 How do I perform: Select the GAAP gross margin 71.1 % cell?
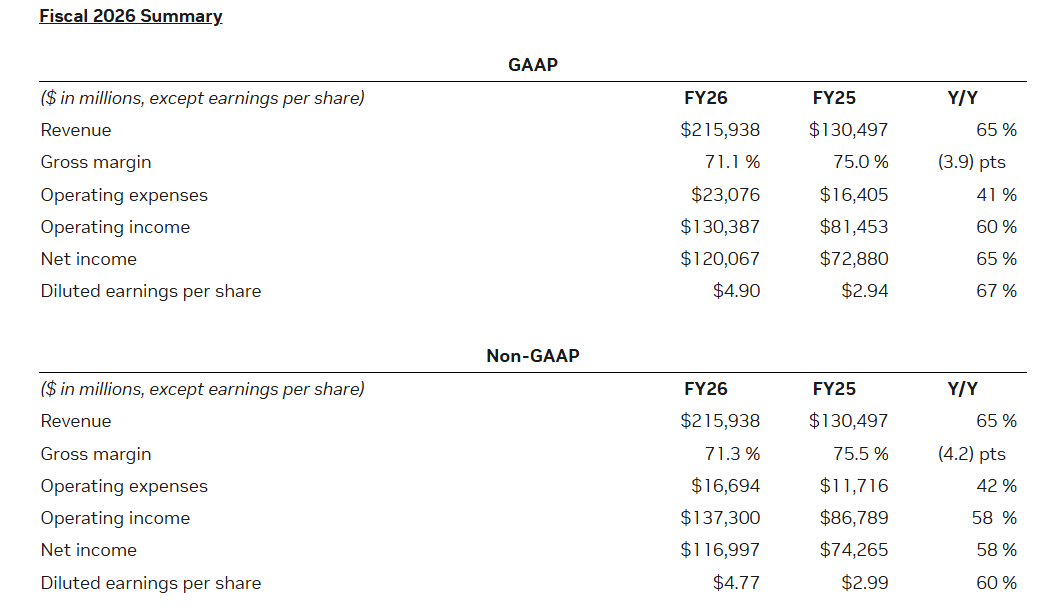point(732,162)
